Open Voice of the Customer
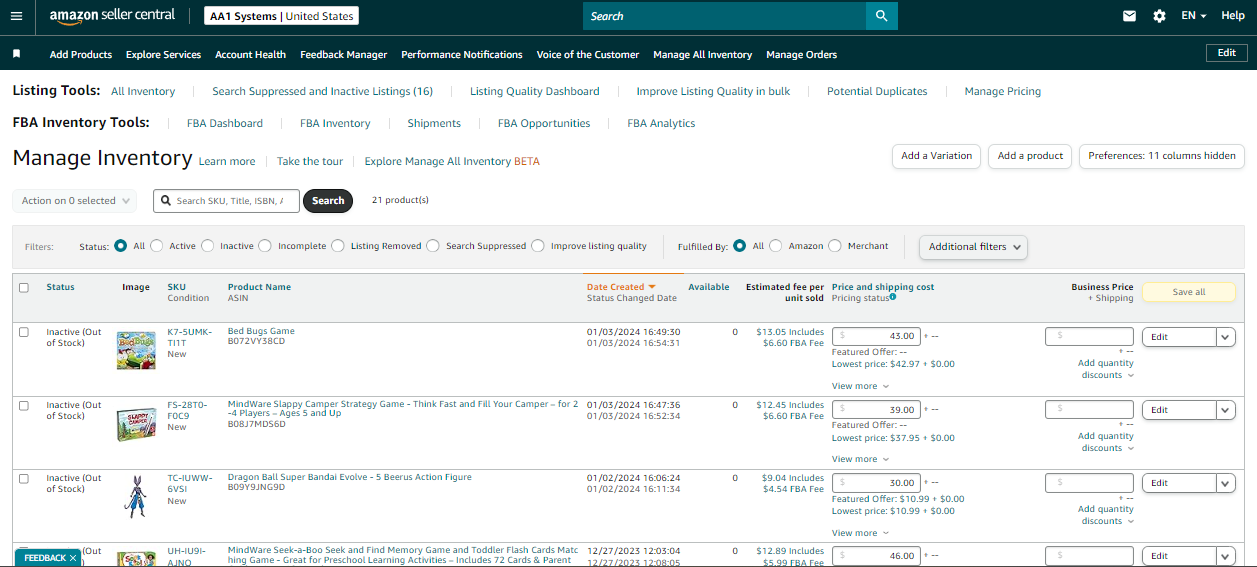 click(588, 54)
